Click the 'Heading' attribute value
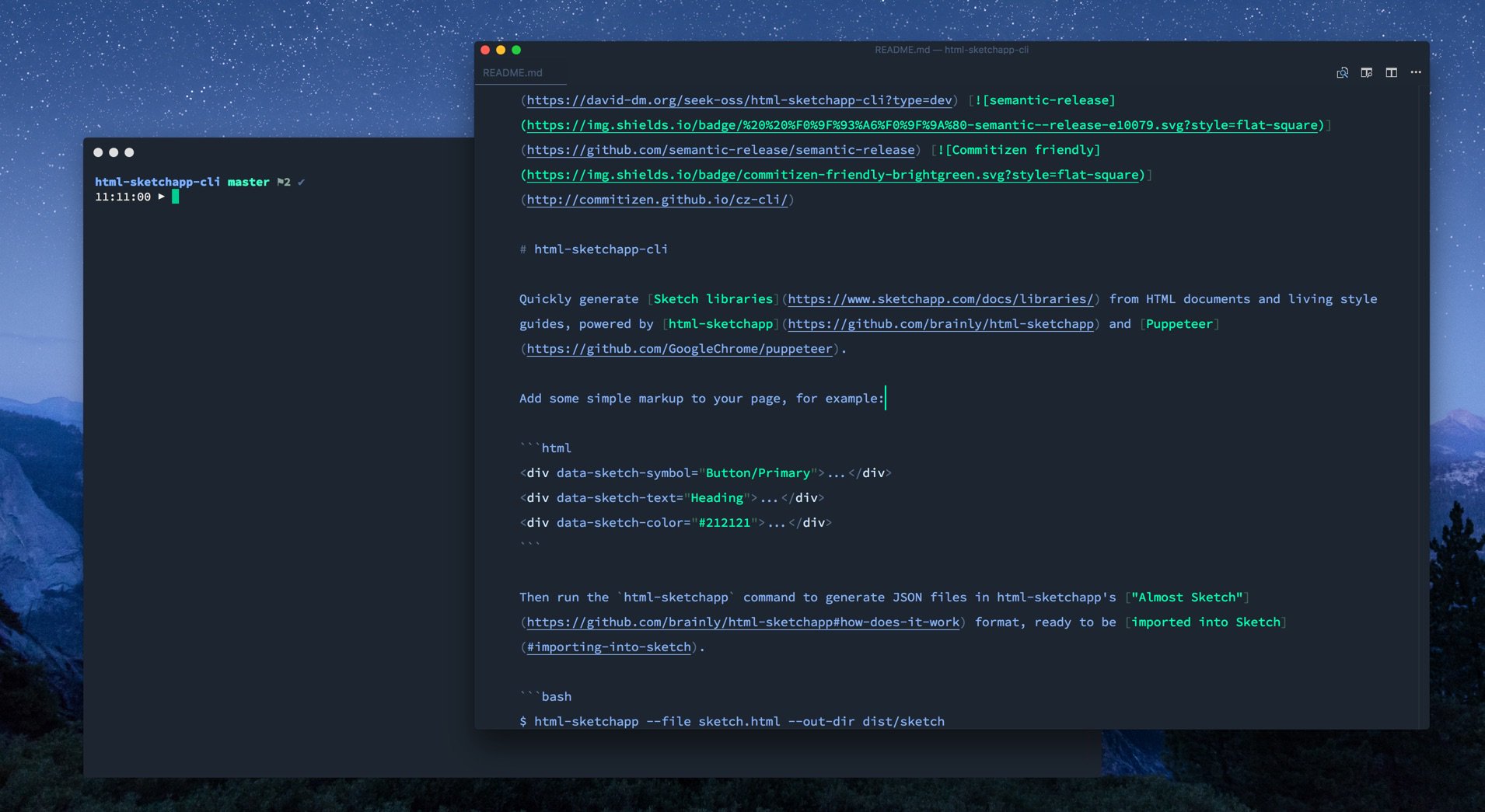The width and height of the screenshot is (1485, 812). (x=717, y=498)
